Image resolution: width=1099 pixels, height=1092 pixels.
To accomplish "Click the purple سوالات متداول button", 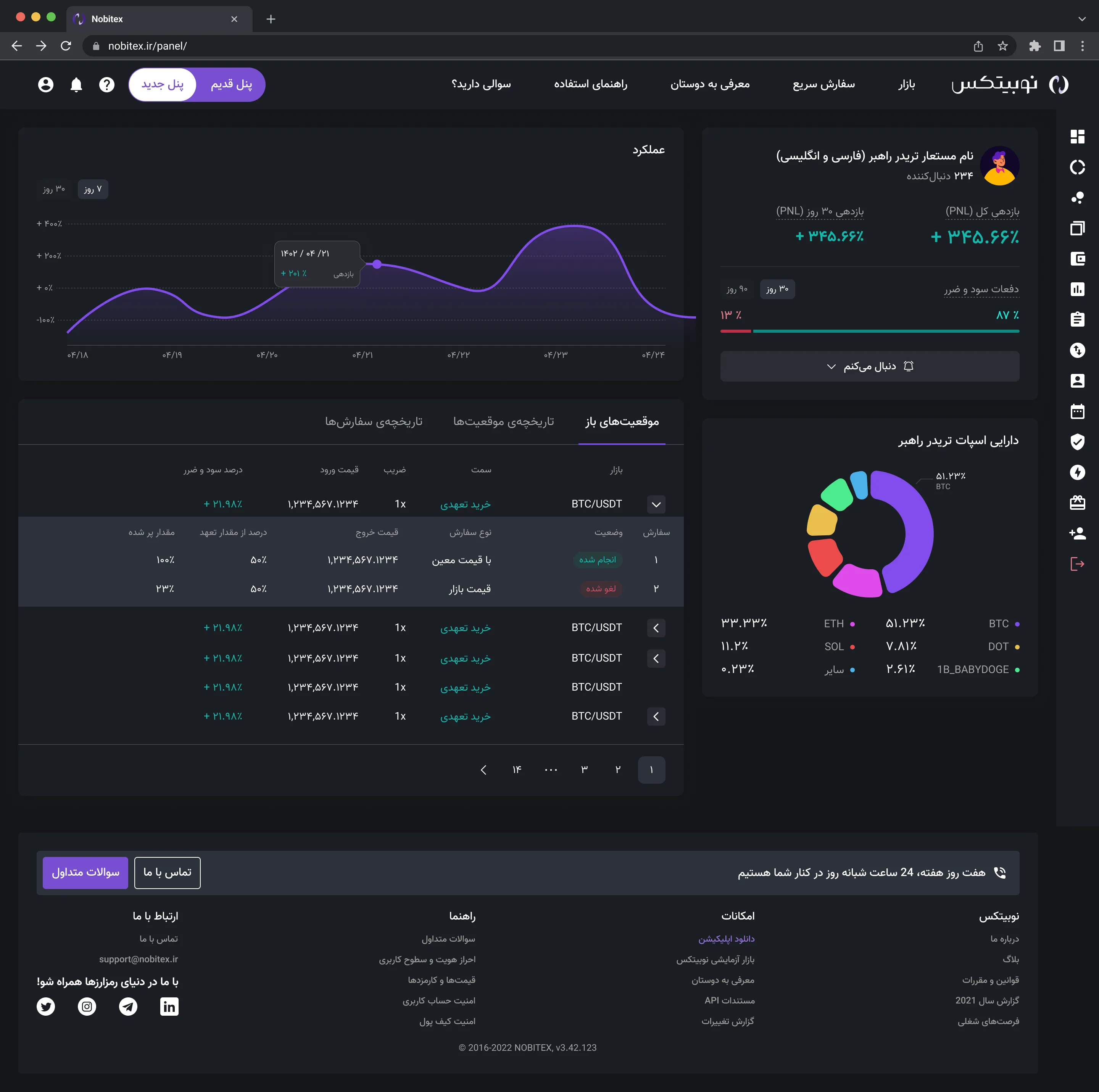I will pyautogui.click(x=85, y=873).
